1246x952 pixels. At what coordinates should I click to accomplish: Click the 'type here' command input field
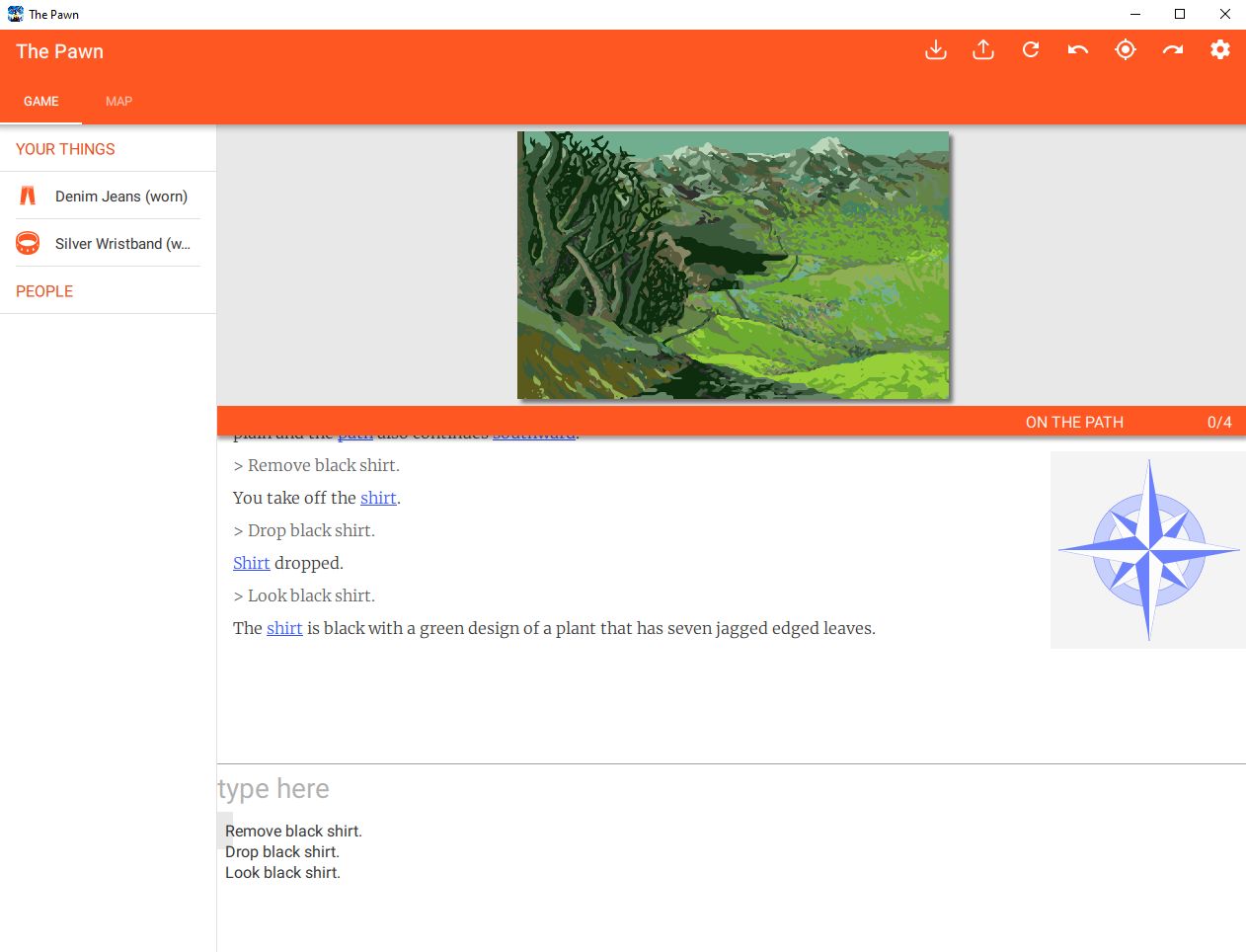click(x=731, y=788)
